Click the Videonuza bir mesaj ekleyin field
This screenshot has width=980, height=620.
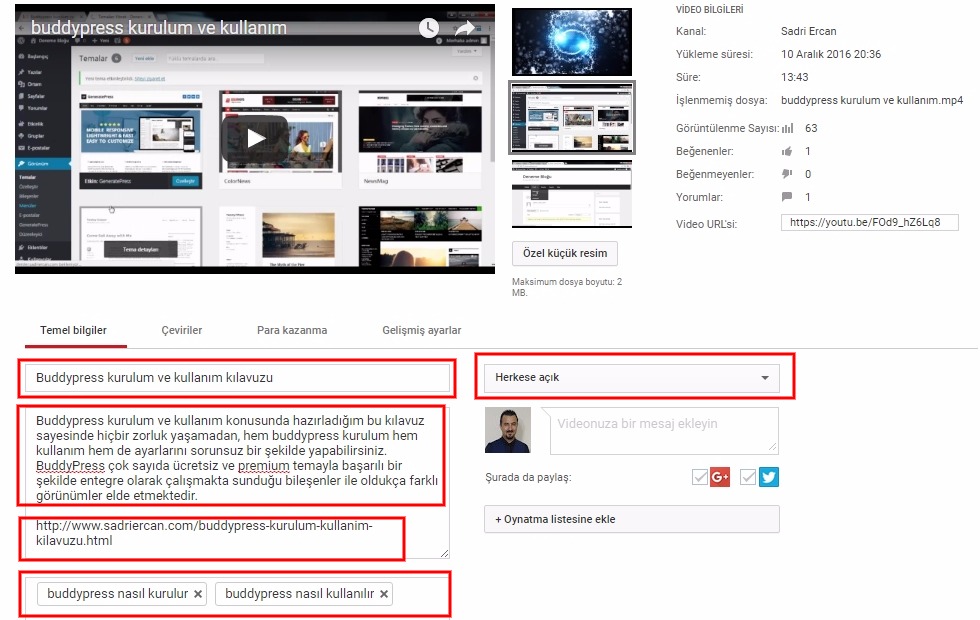[664, 431]
